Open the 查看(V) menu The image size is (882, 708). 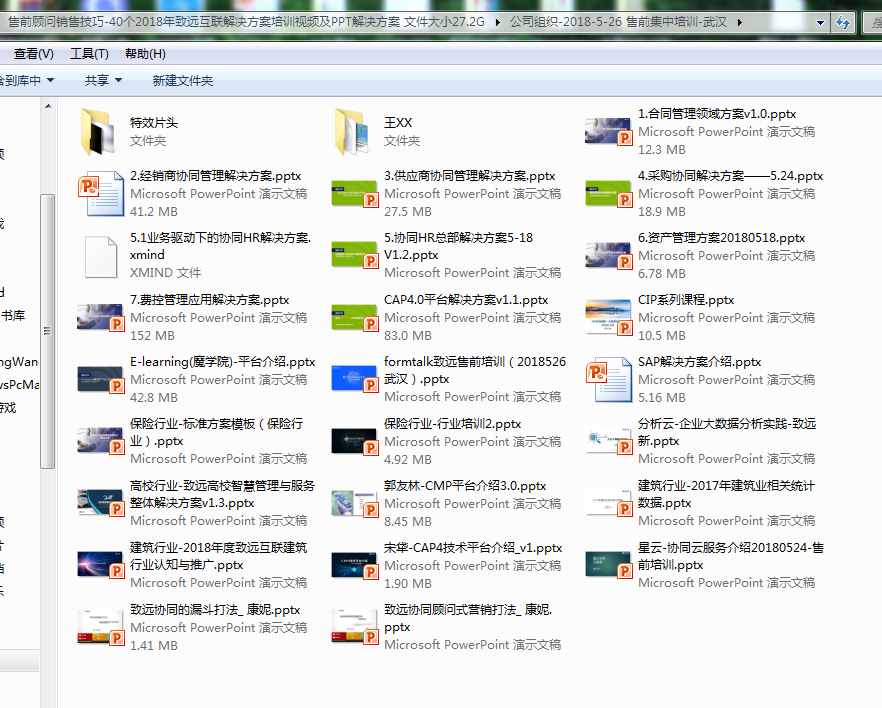click(33, 54)
